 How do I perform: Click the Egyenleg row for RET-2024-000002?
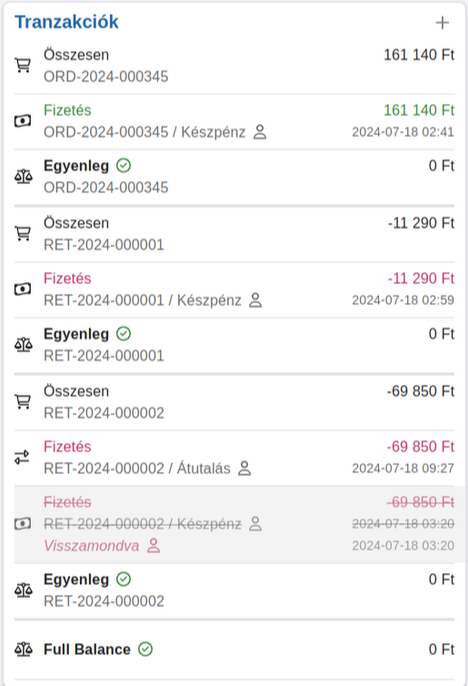coord(234,591)
